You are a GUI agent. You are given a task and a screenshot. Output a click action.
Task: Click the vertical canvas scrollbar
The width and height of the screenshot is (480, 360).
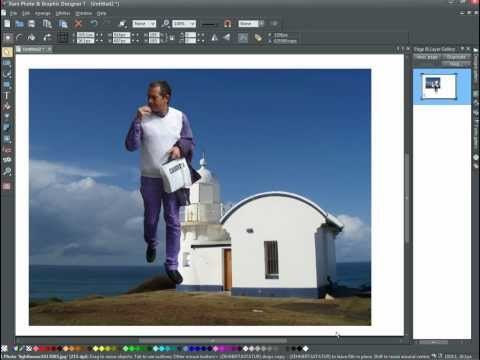(x=407, y=197)
